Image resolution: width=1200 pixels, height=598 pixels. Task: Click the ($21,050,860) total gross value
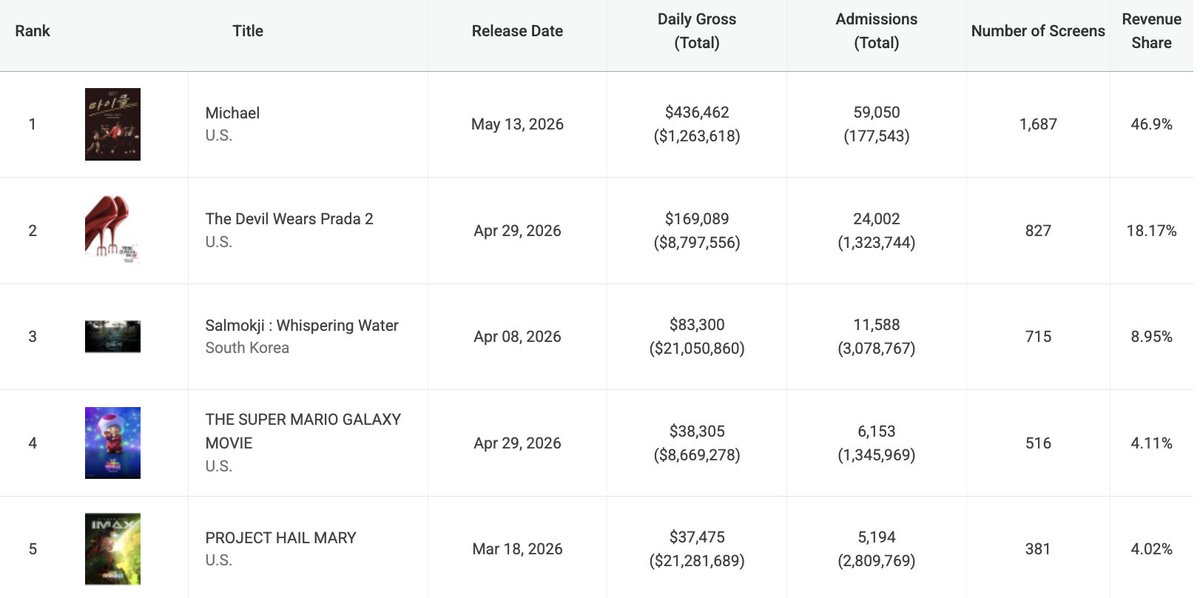(x=697, y=348)
